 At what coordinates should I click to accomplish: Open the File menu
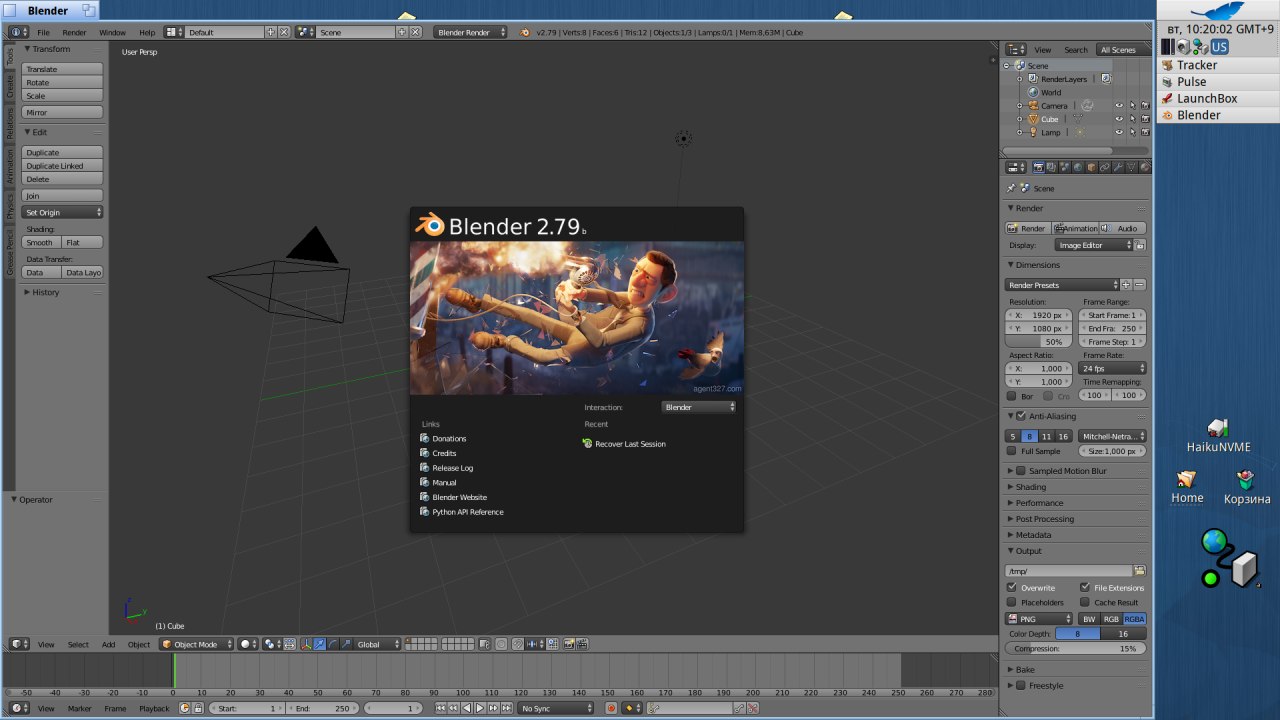click(44, 32)
